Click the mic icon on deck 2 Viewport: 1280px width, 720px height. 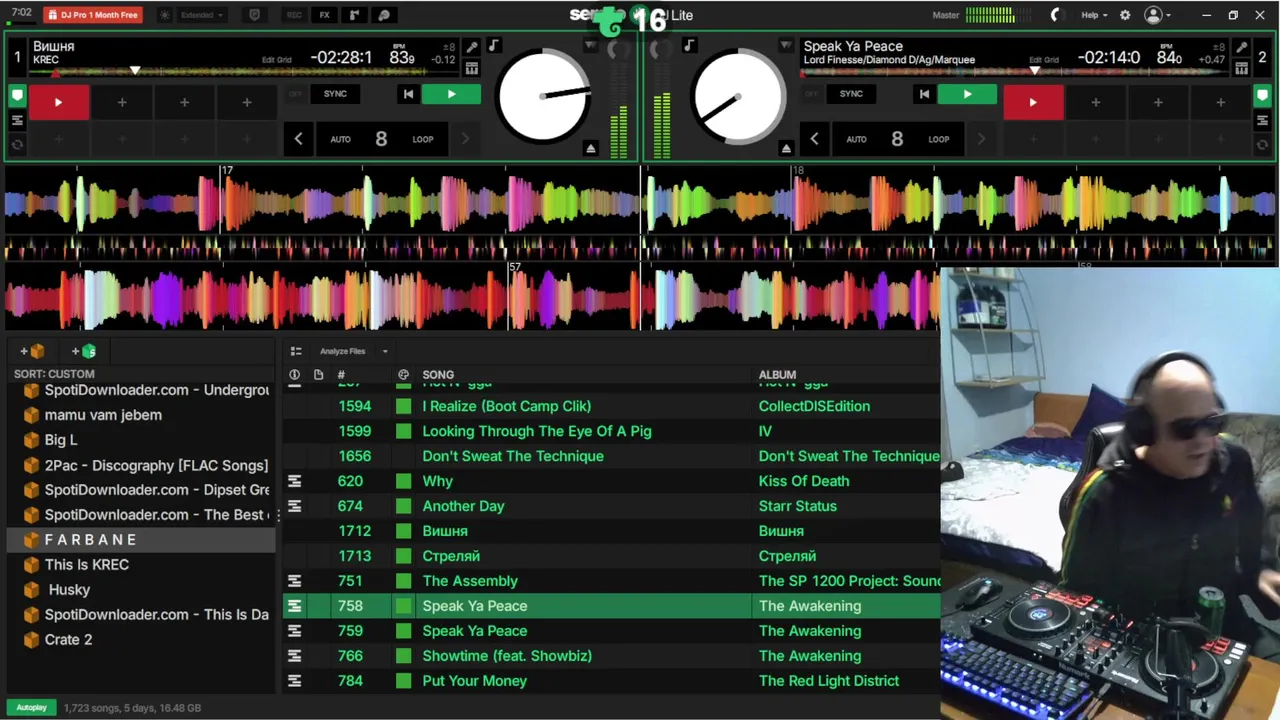[1241, 47]
